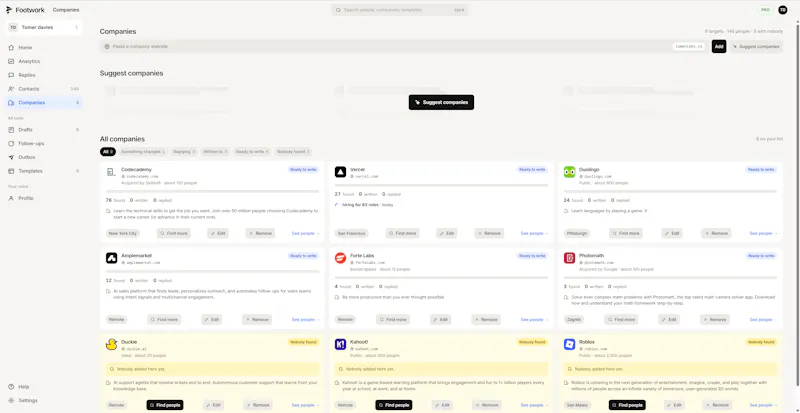Screen dimensions: 800x413
Task: Select the Something changed filter tab
Action: (x=143, y=152)
